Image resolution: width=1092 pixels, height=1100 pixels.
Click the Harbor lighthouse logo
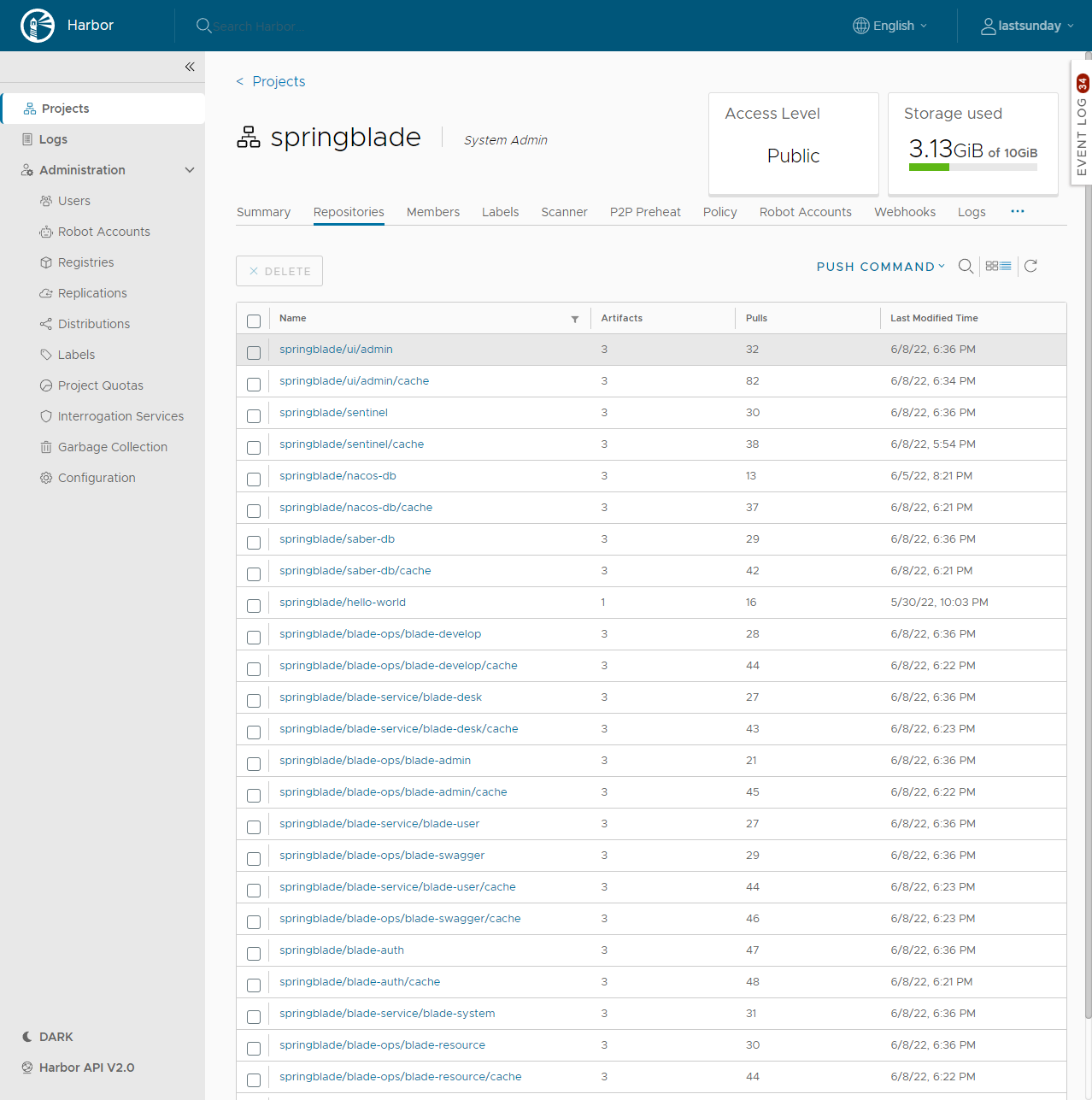click(38, 26)
